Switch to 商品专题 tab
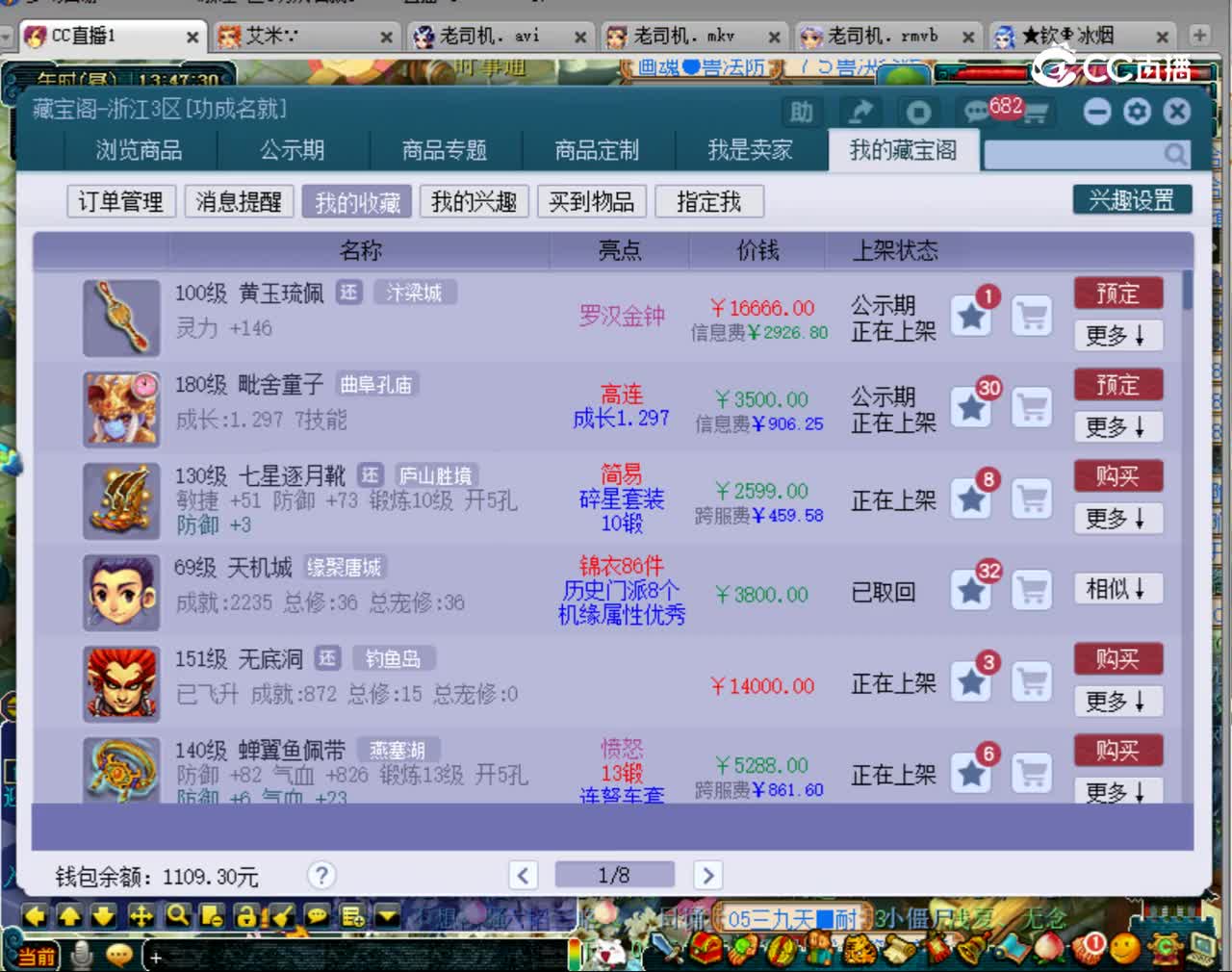The image size is (1232, 972). 445,150
